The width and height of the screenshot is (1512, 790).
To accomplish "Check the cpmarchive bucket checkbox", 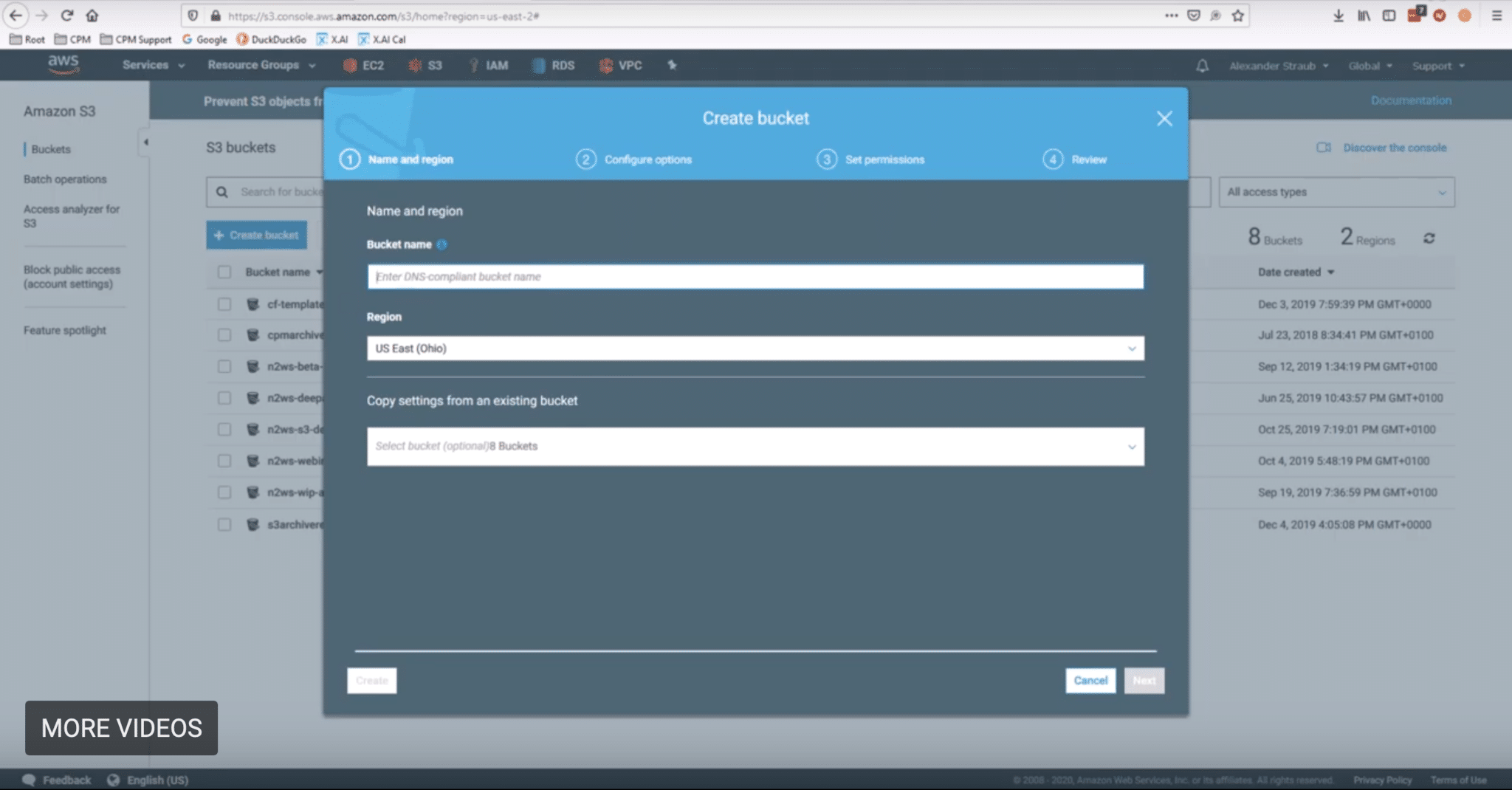I will tap(224, 335).
